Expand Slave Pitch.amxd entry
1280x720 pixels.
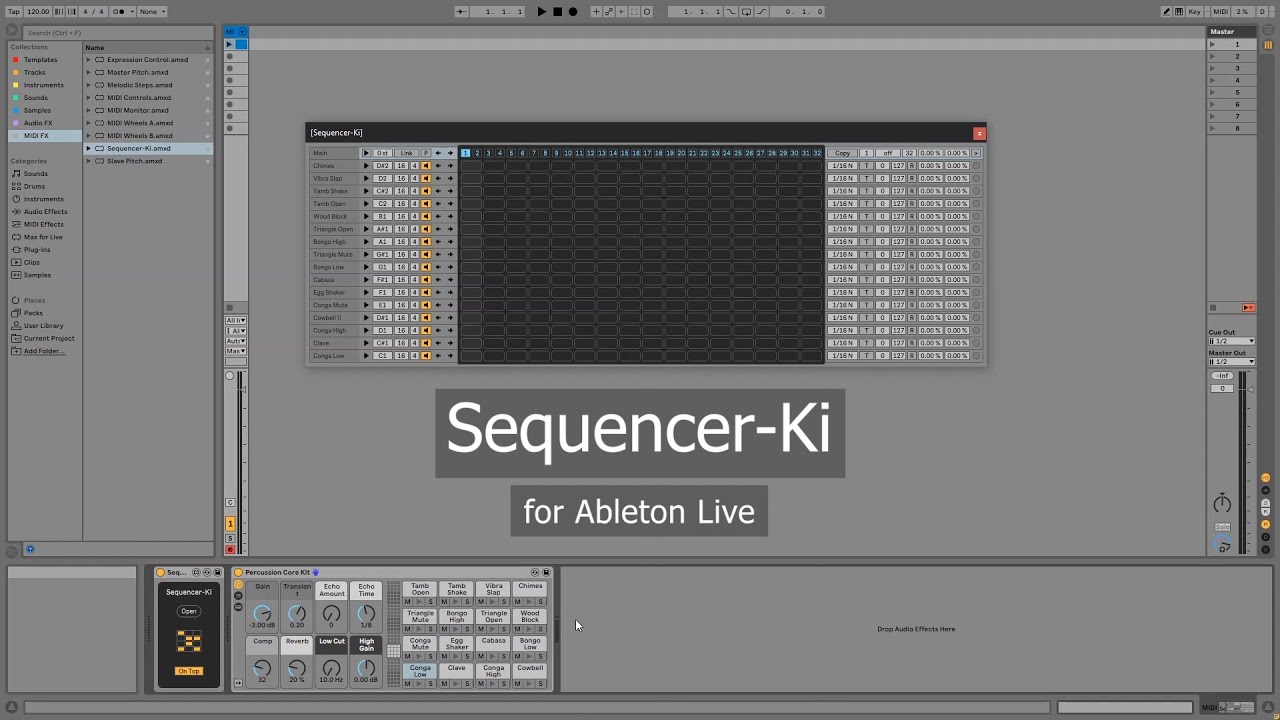88,161
